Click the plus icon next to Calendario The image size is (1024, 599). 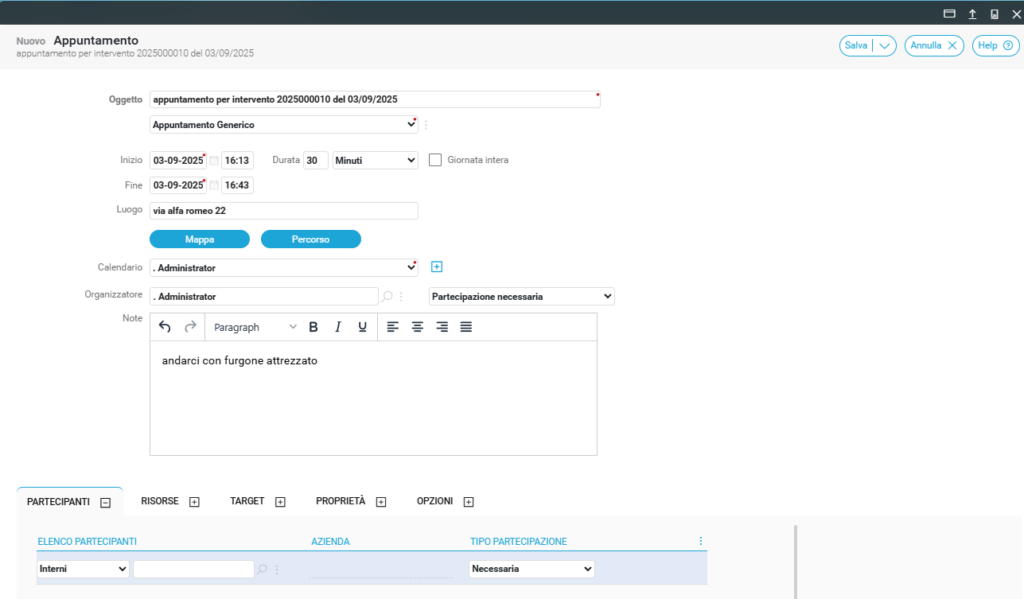click(436, 267)
